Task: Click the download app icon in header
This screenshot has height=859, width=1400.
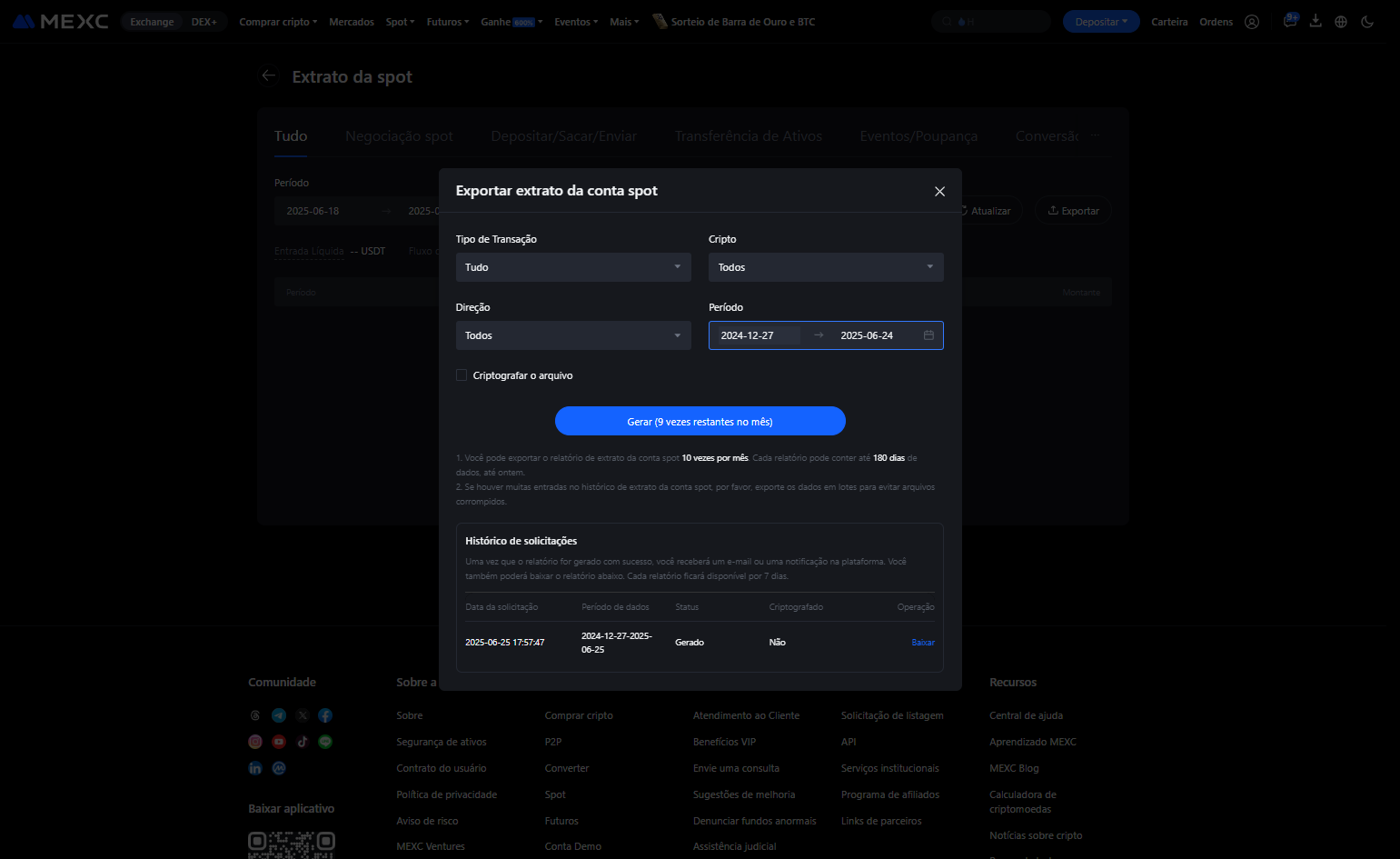Action: [1316, 21]
